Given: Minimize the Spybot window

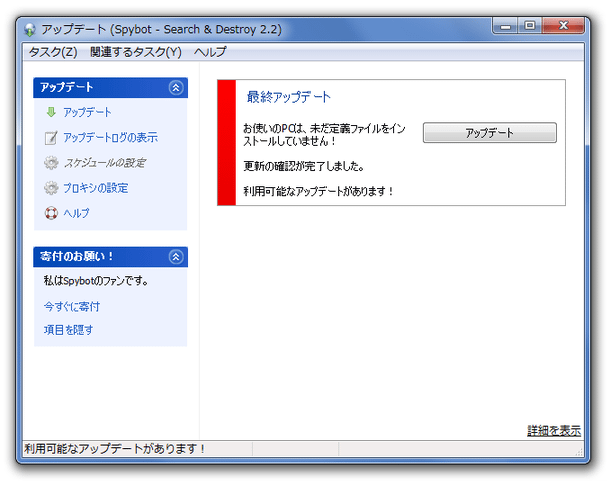Looking at the screenshot, I should tap(505, 26).
